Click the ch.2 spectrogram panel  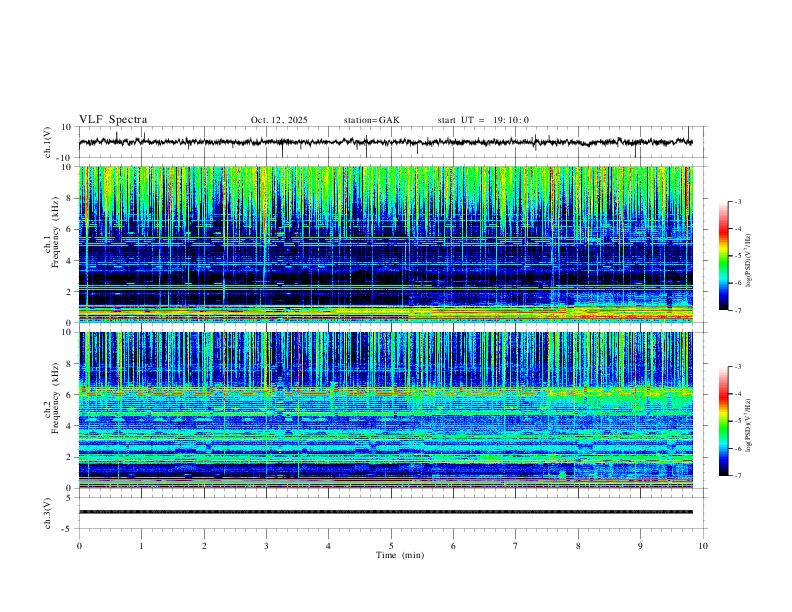386,410
